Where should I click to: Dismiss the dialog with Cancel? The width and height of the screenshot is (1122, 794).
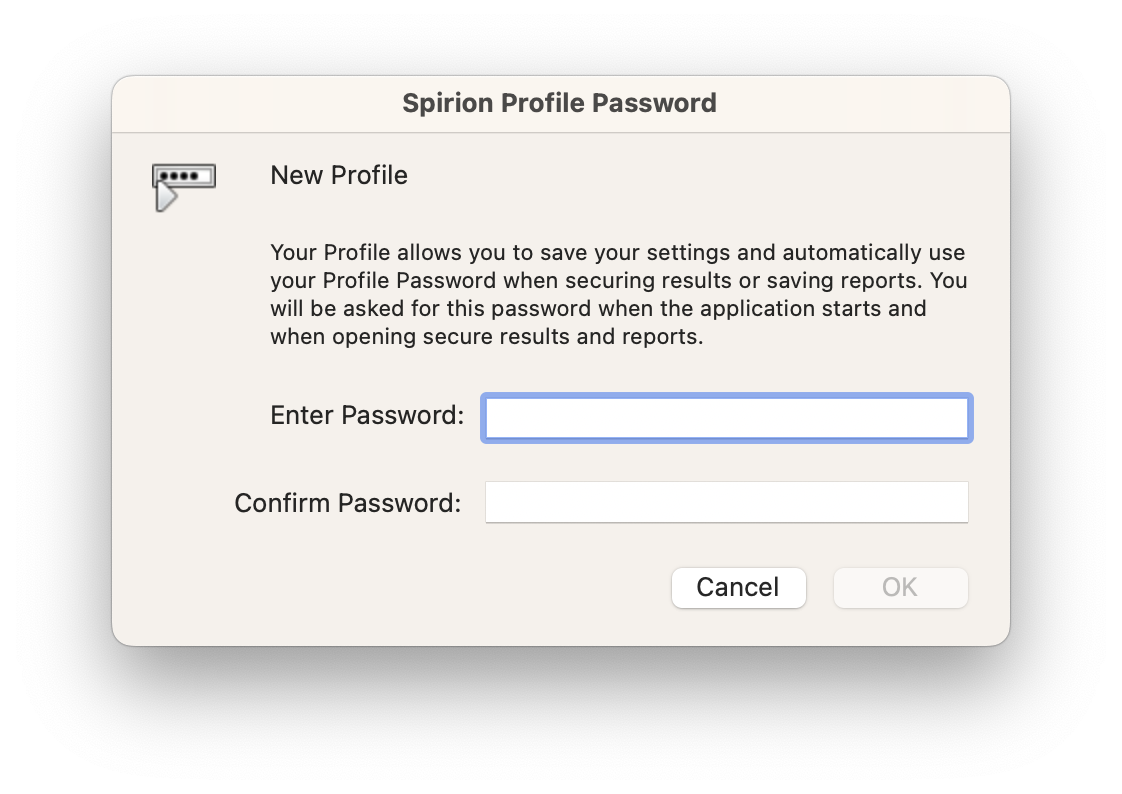(x=738, y=587)
